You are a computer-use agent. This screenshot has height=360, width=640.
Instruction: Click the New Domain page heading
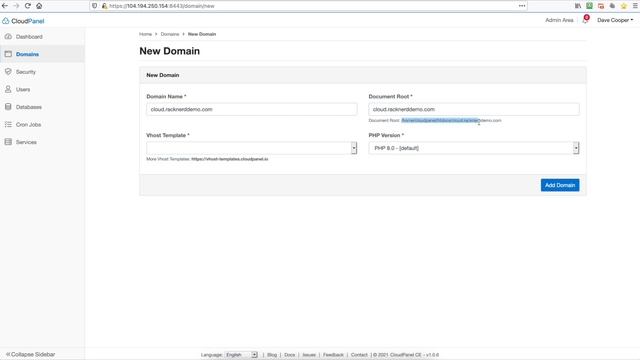[x=169, y=51]
